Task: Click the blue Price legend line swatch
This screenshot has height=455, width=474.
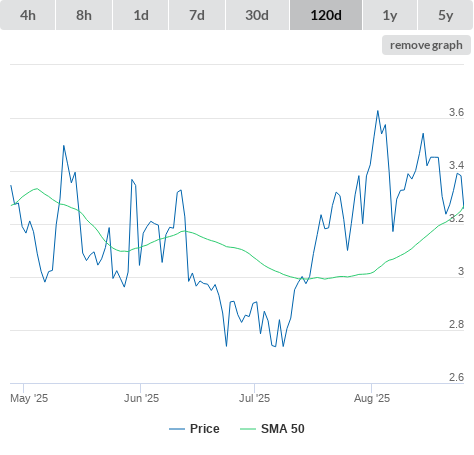Action: tap(177, 429)
